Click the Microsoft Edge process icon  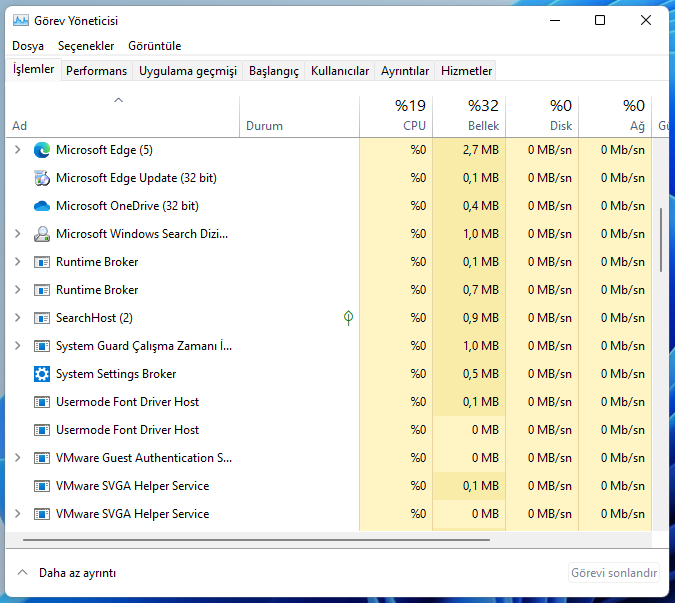coord(42,150)
